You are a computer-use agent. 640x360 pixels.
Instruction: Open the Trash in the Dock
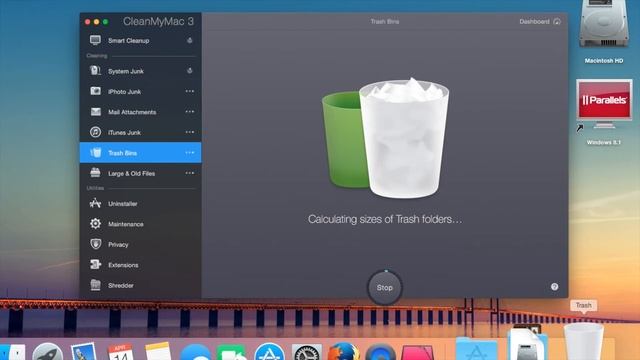583,342
